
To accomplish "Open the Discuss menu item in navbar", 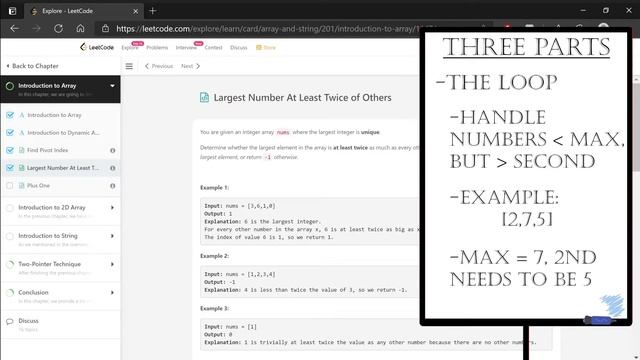I will 239,48.
